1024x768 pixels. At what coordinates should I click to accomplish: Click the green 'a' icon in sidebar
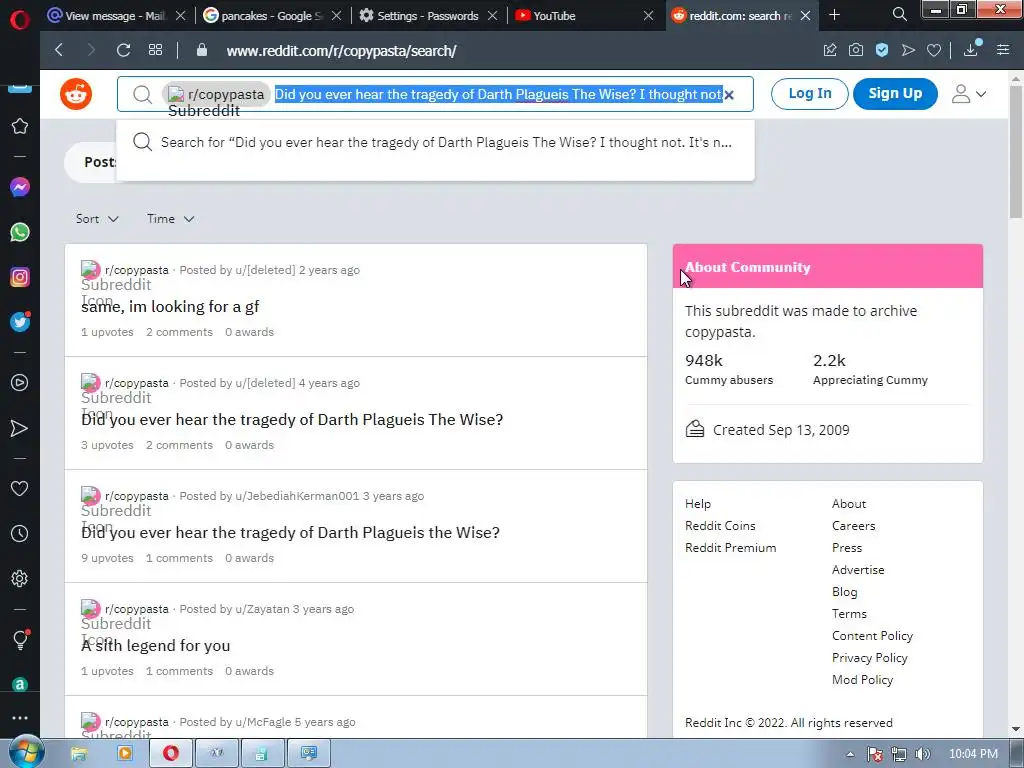[x=20, y=684]
